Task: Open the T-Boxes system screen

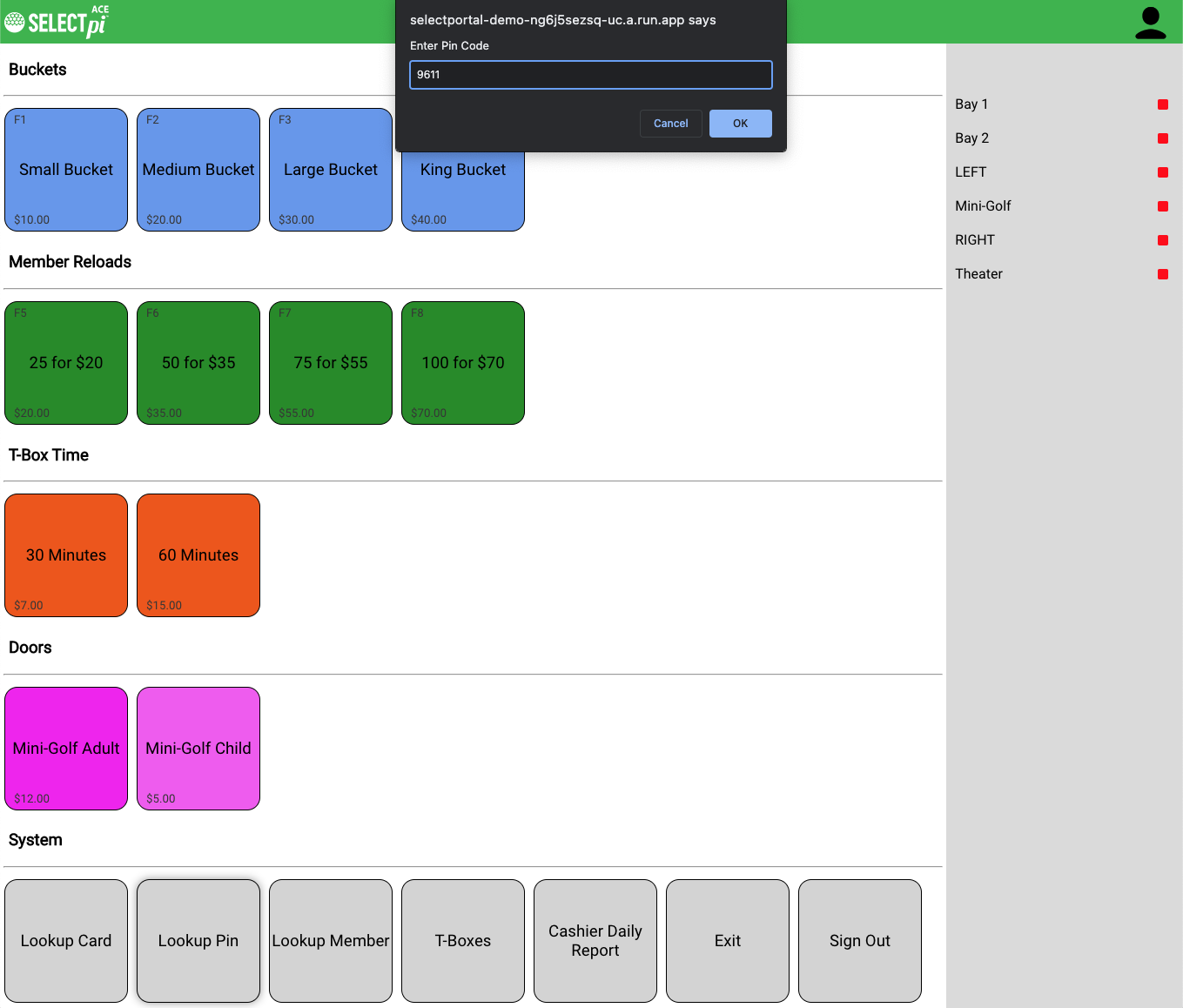Action: click(x=463, y=941)
